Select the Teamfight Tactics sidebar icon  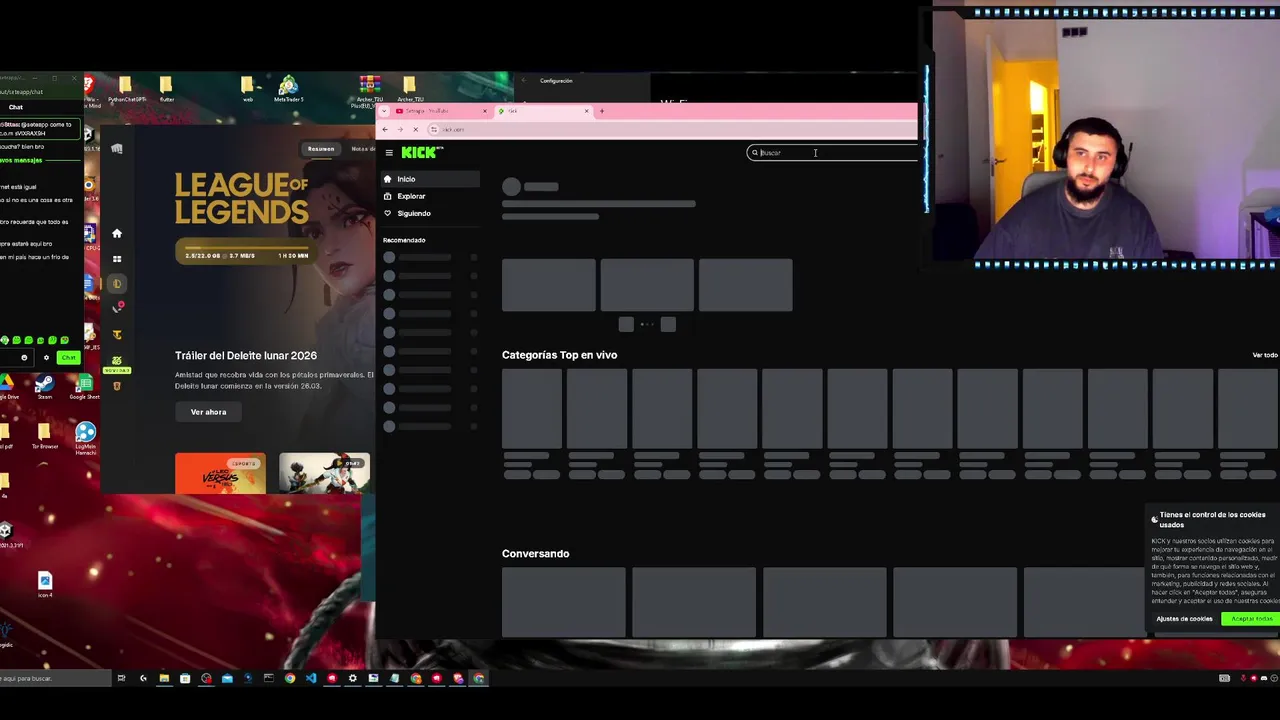[x=117, y=335]
